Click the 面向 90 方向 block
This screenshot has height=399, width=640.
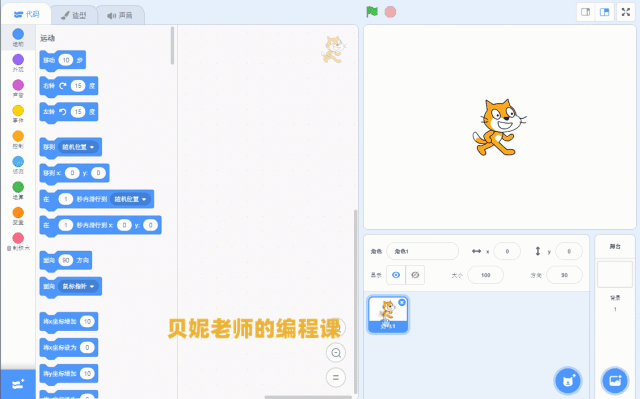pos(66,260)
